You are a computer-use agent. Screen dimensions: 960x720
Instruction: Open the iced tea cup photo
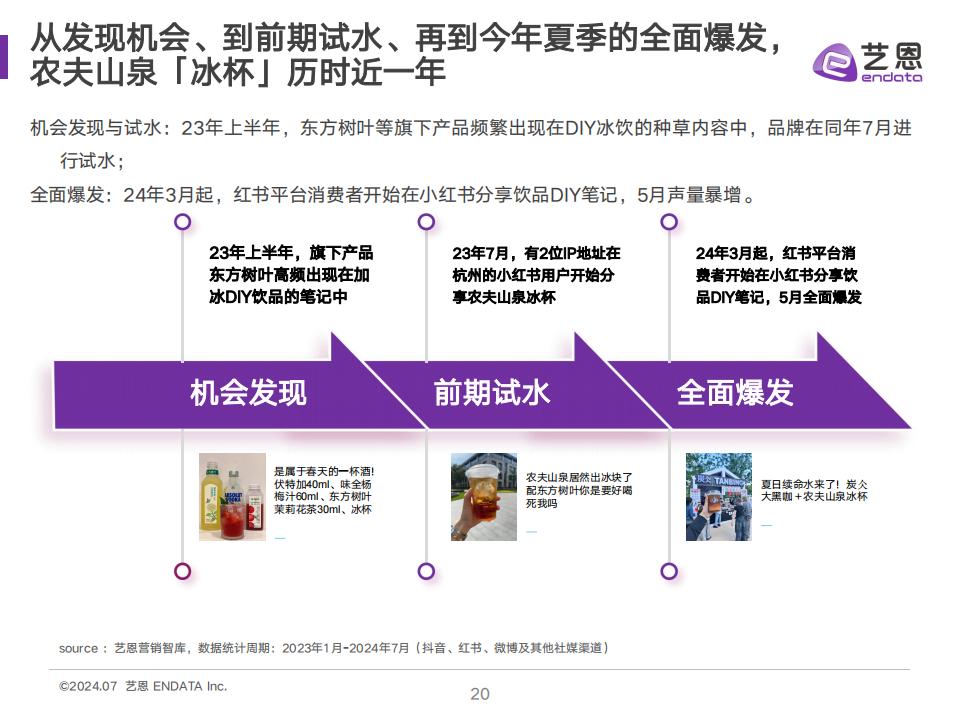(484, 497)
